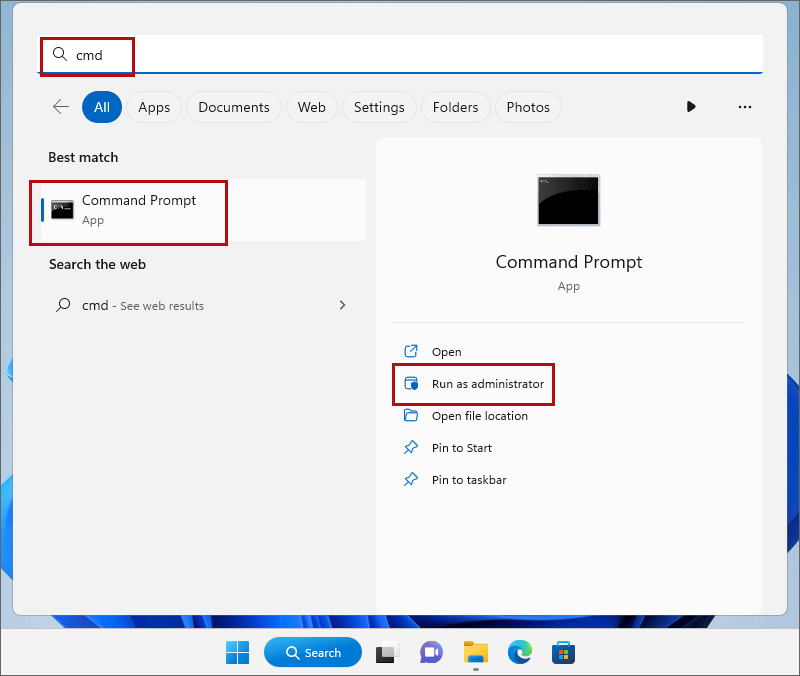The height and width of the screenshot is (676, 800).
Task: Click Pin to Start
Action: [x=462, y=448]
